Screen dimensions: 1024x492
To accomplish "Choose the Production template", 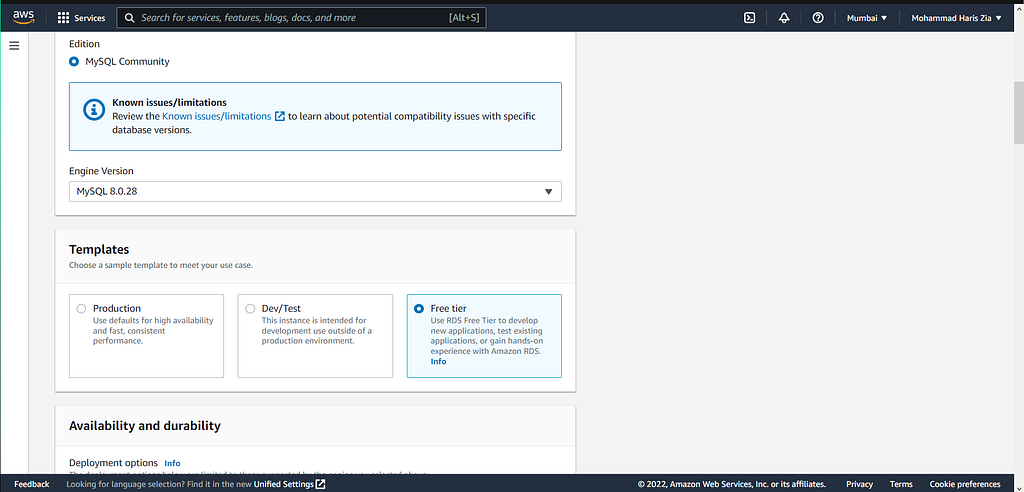I will coord(146,336).
